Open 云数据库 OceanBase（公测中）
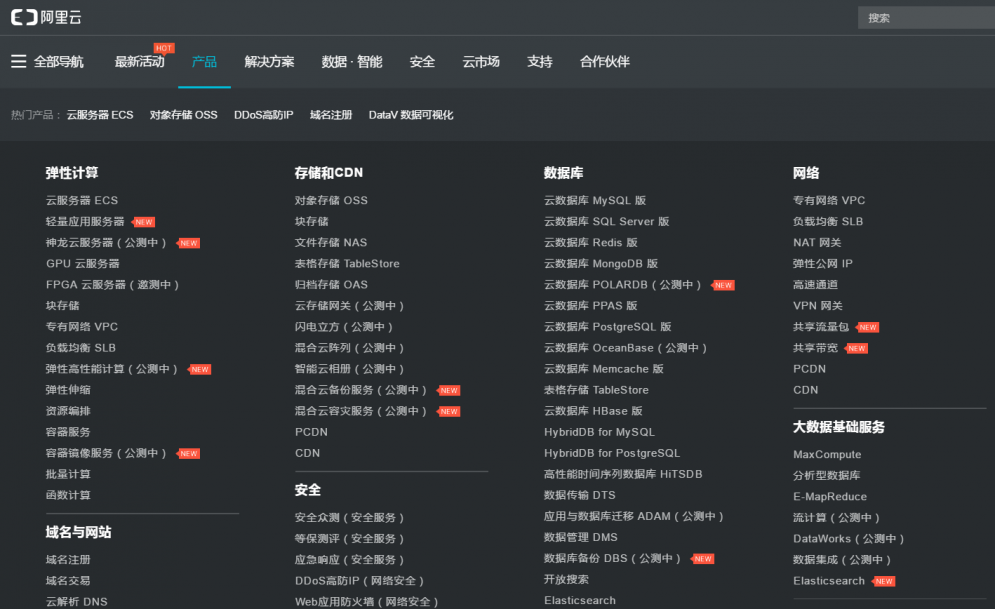995x609 pixels. point(626,348)
